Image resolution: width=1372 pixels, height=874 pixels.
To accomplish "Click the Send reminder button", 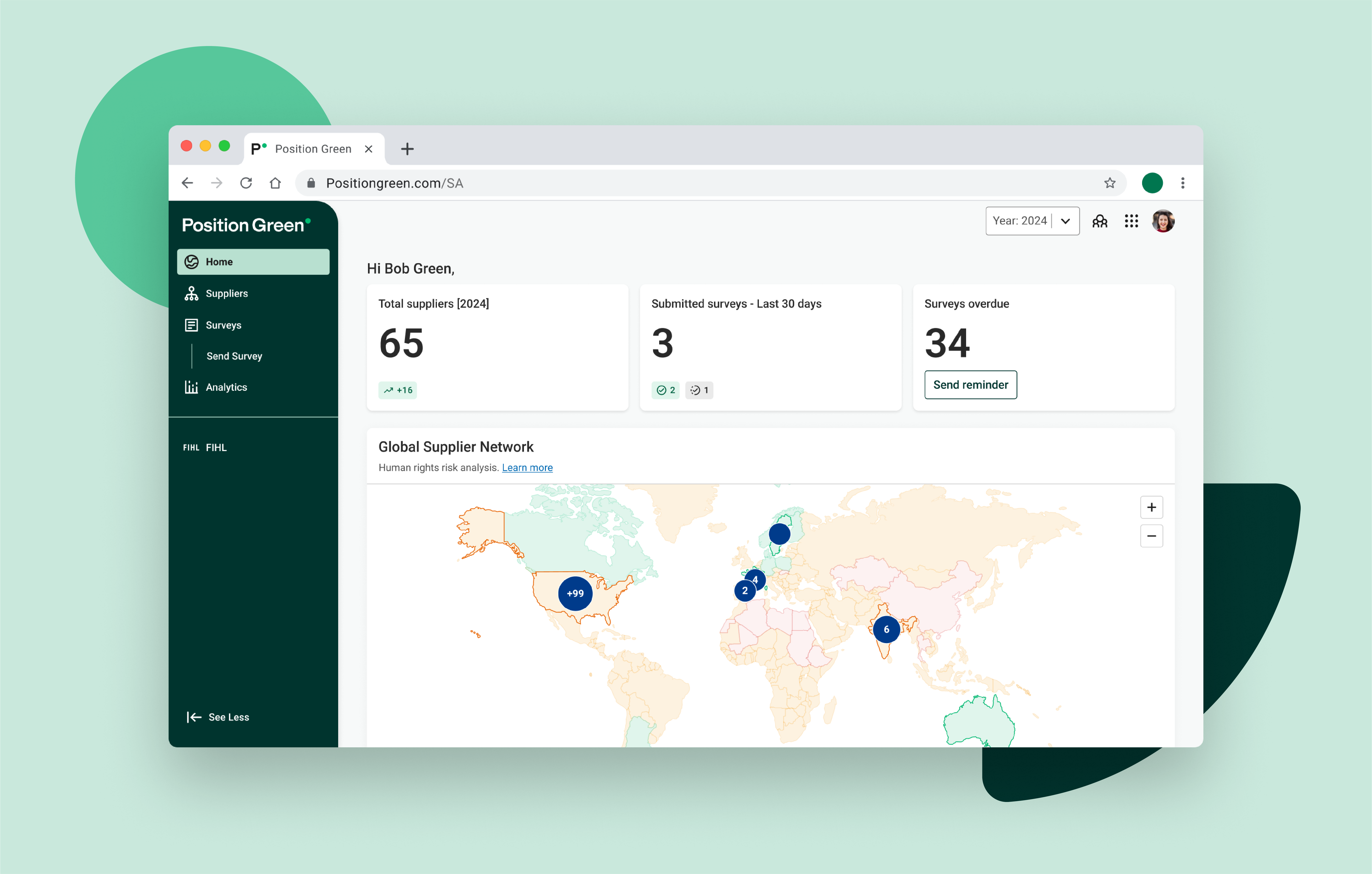I will click(x=970, y=385).
